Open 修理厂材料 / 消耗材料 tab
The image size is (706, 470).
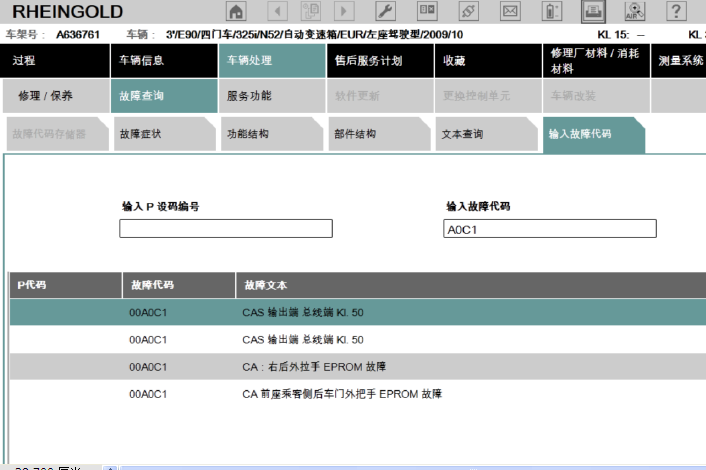point(596,60)
